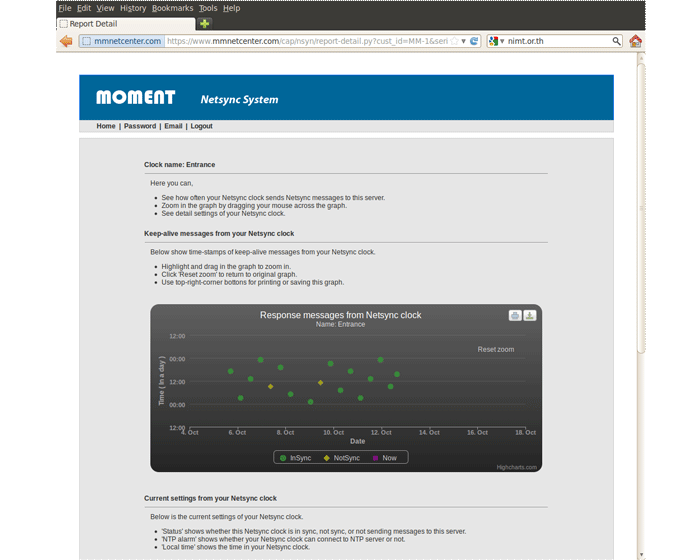Screen dimensions: 700x560
Task: Print the chart using printer icon
Action: click(515, 315)
